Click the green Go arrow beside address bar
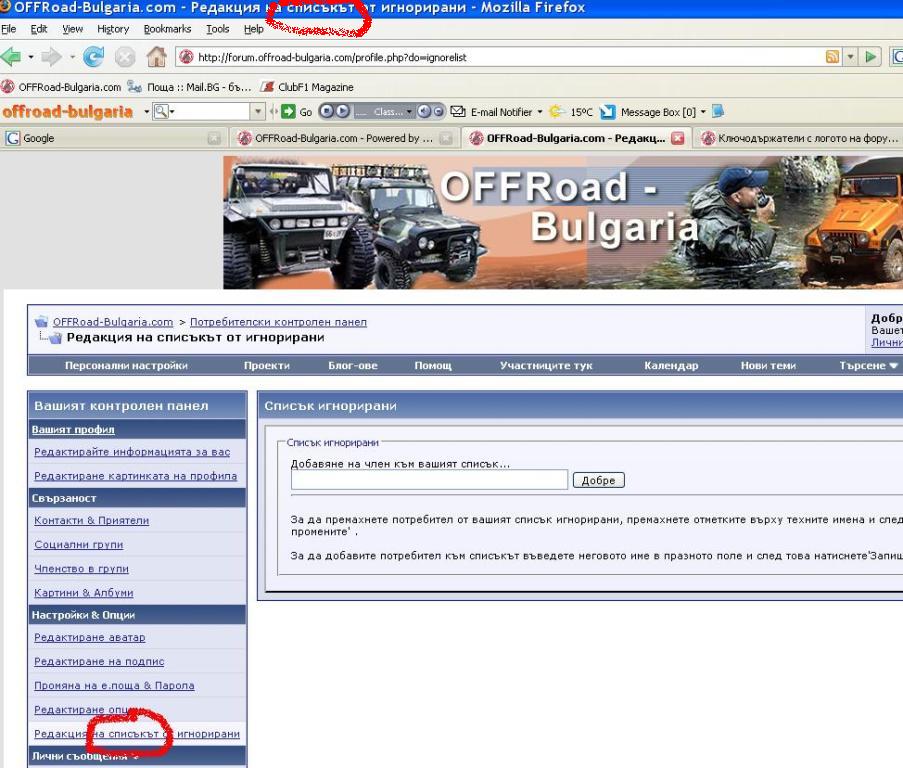 coord(871,56)
